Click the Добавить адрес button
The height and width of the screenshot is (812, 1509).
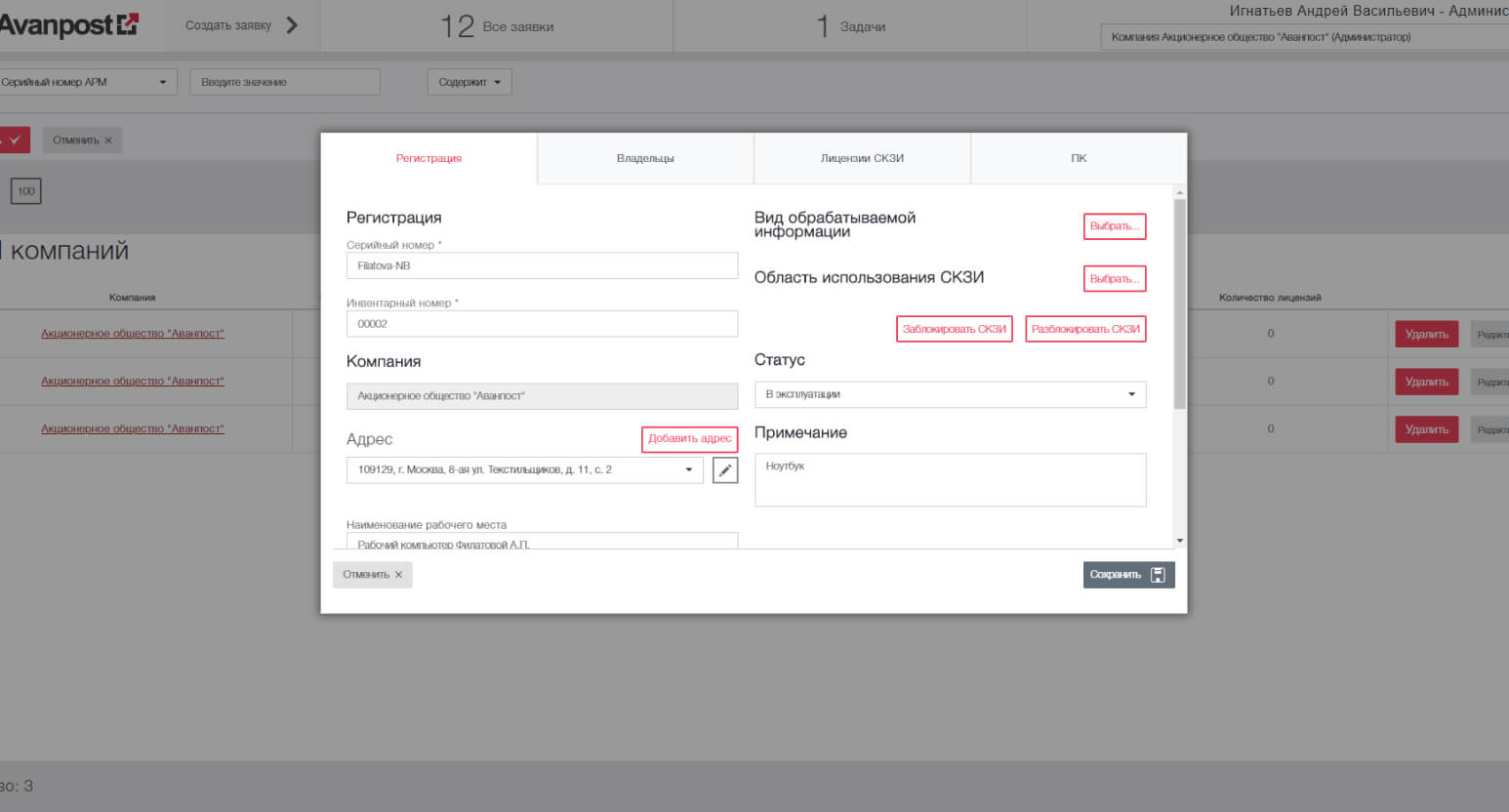click(x=690, y=439)
